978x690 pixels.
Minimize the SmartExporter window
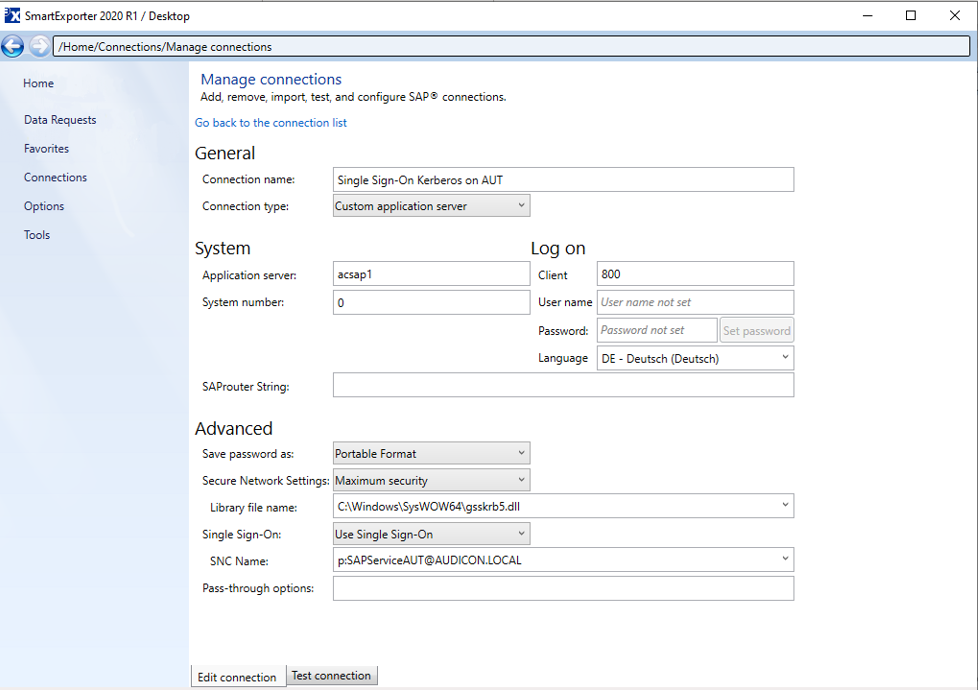(867, 16)
